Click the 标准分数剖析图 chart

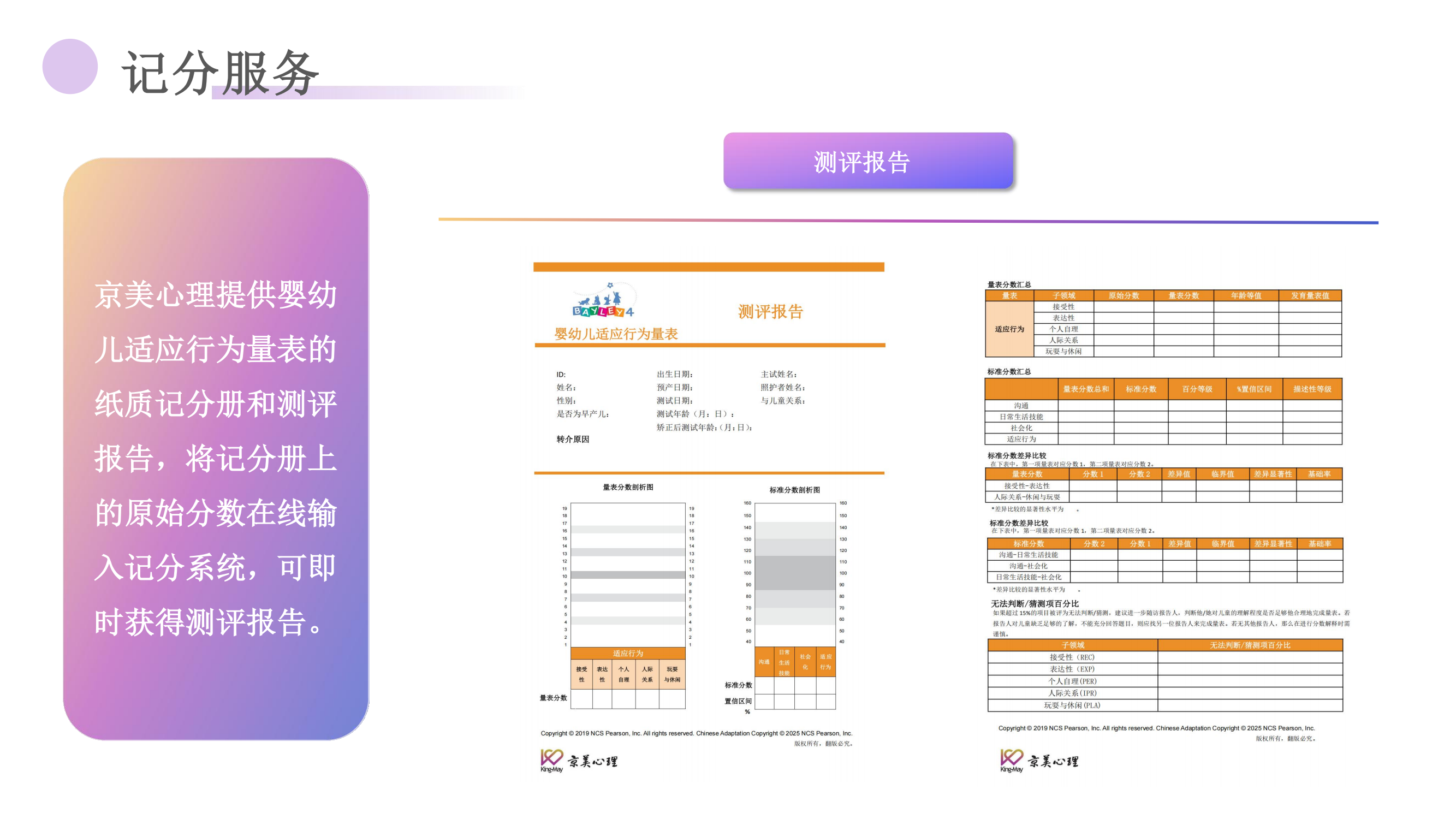coord(795,572)
